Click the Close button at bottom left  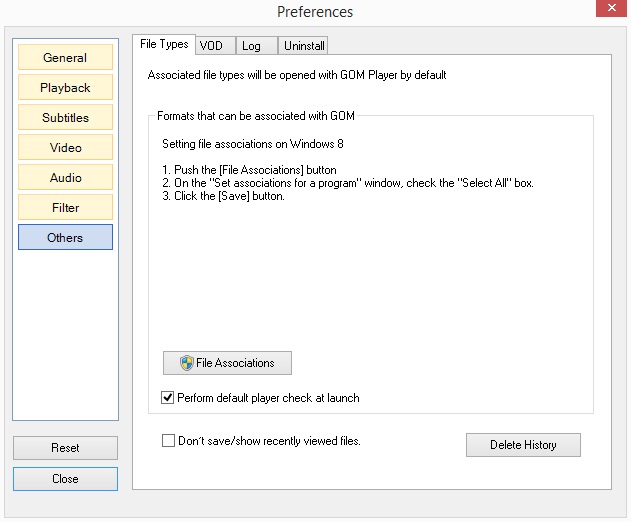tap(65, 479)
